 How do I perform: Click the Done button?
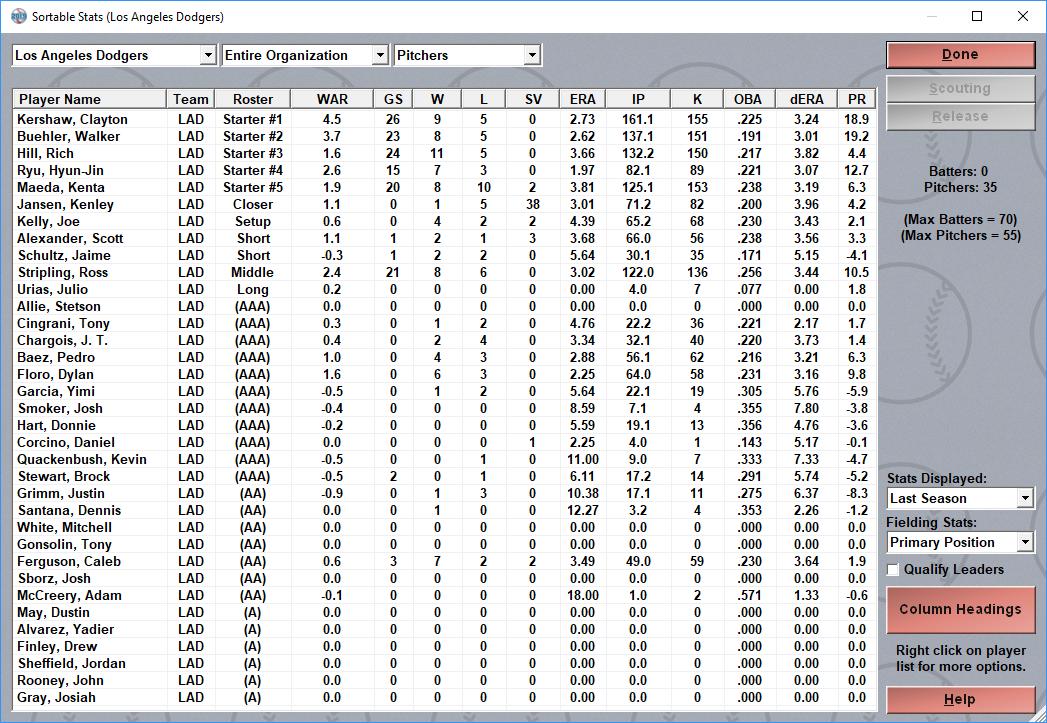pyautogui.click(x=960, y=55)
